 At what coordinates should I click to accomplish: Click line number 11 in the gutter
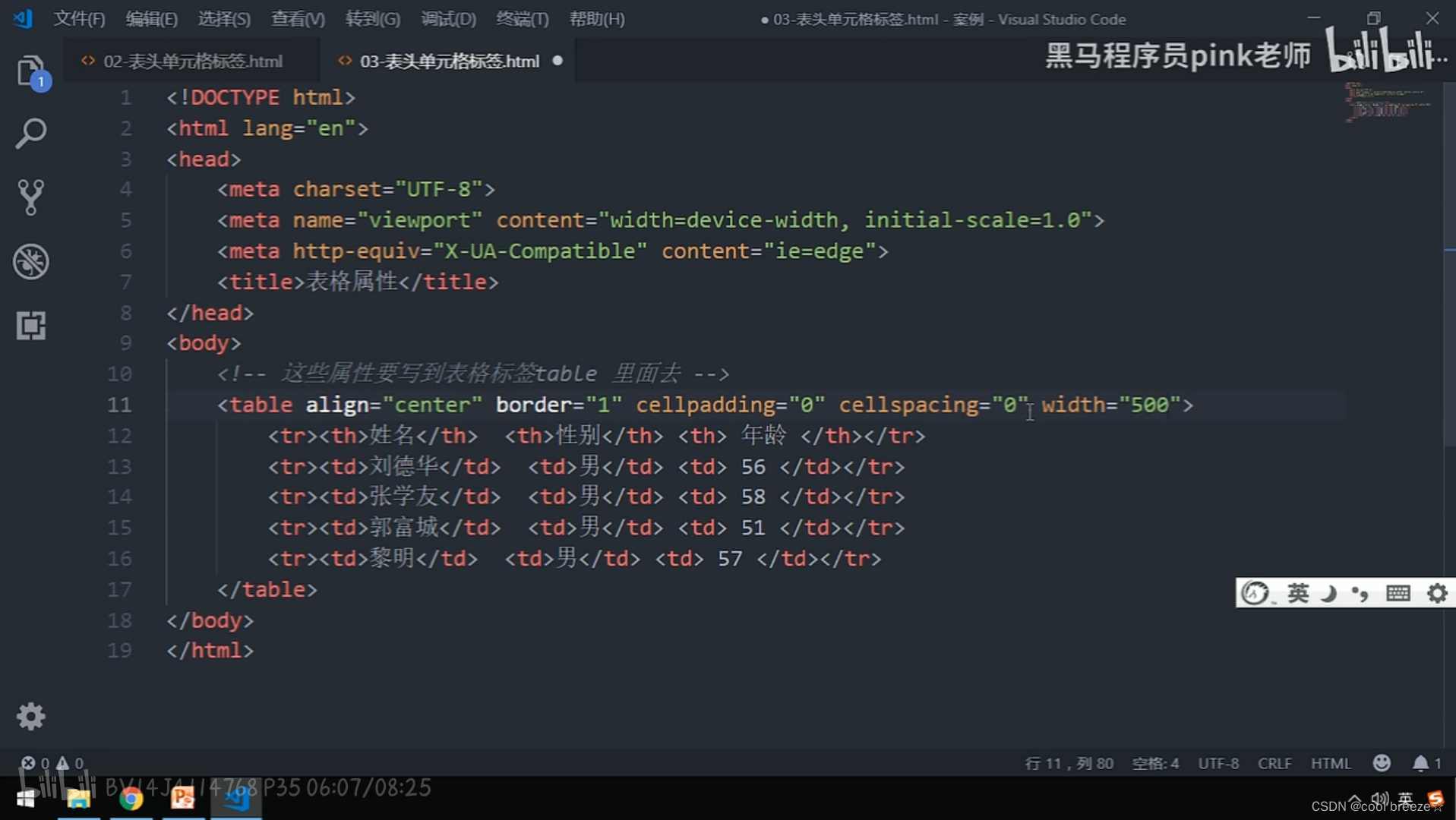(x=119, y=405)
